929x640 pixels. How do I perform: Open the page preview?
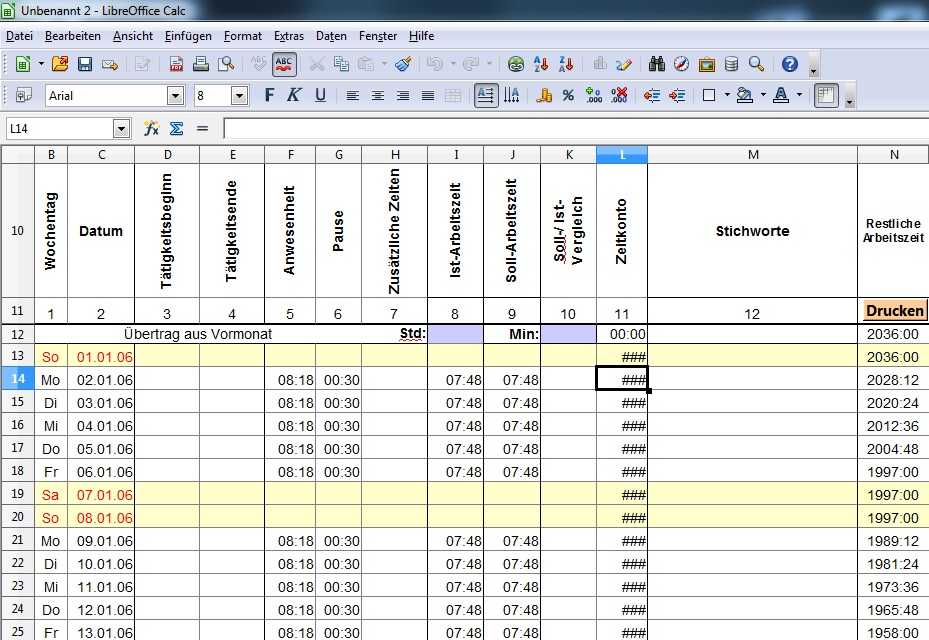(226, 64)
